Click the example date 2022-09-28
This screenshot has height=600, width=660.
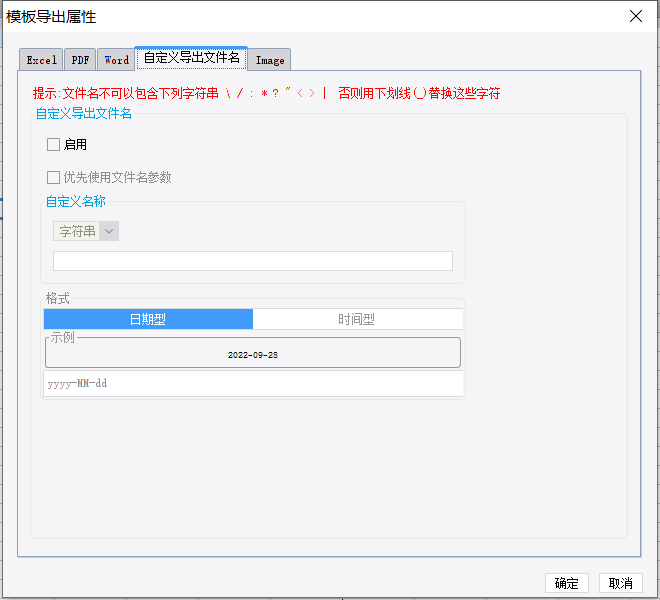[x=253, y=355]
